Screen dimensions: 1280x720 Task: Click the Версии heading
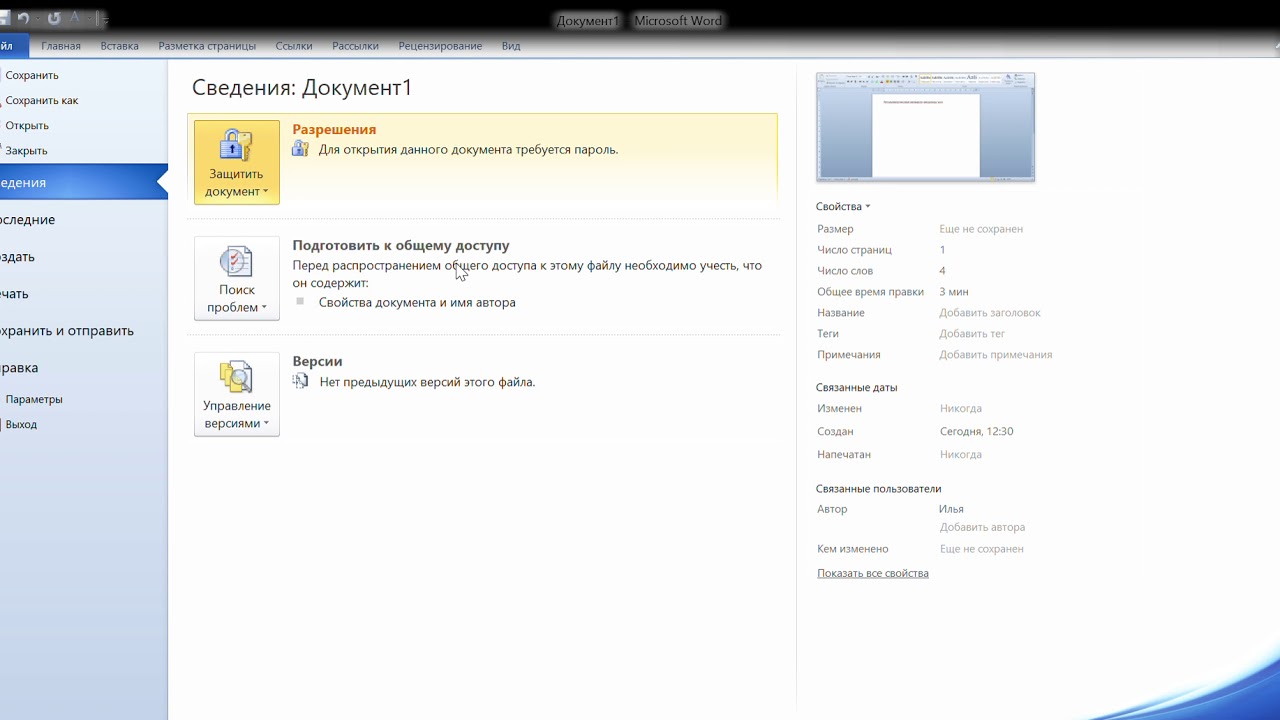(317, 361)
